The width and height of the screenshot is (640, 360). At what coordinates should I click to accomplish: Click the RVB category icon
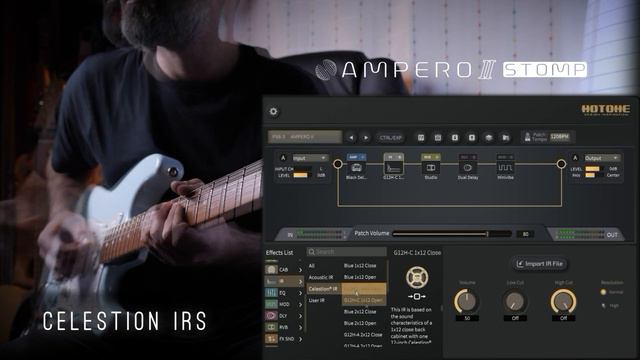[x=271, y=327]
